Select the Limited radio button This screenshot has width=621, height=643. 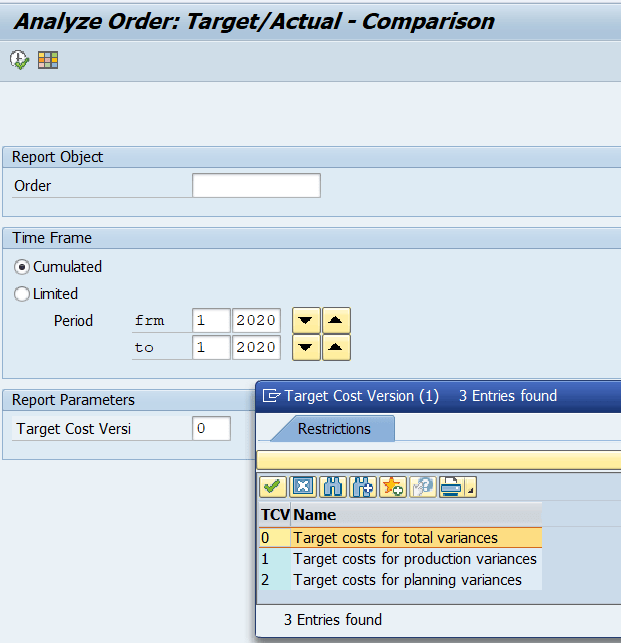click(x=21, y=294)
